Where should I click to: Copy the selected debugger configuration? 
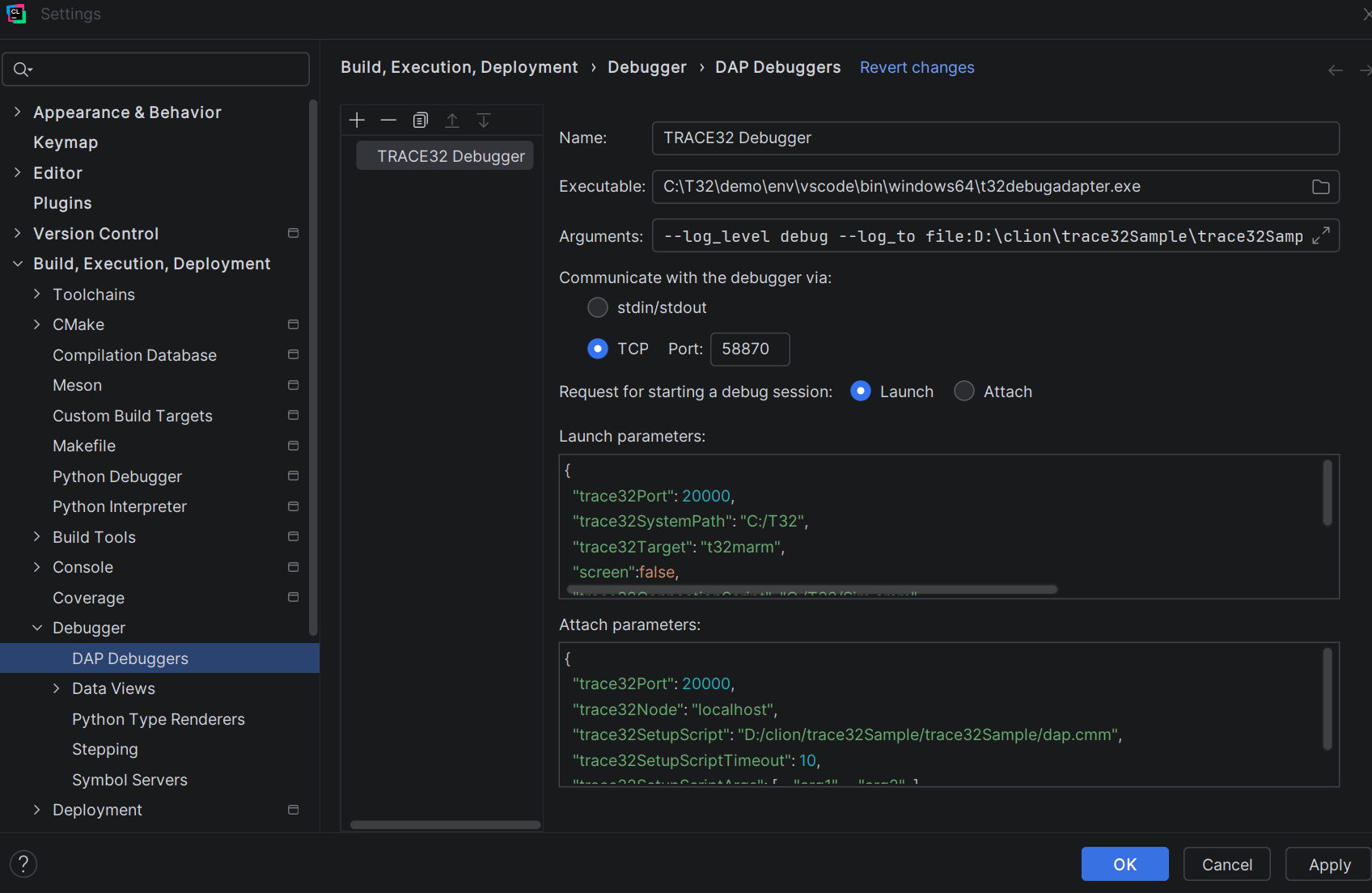pos(420,121)
